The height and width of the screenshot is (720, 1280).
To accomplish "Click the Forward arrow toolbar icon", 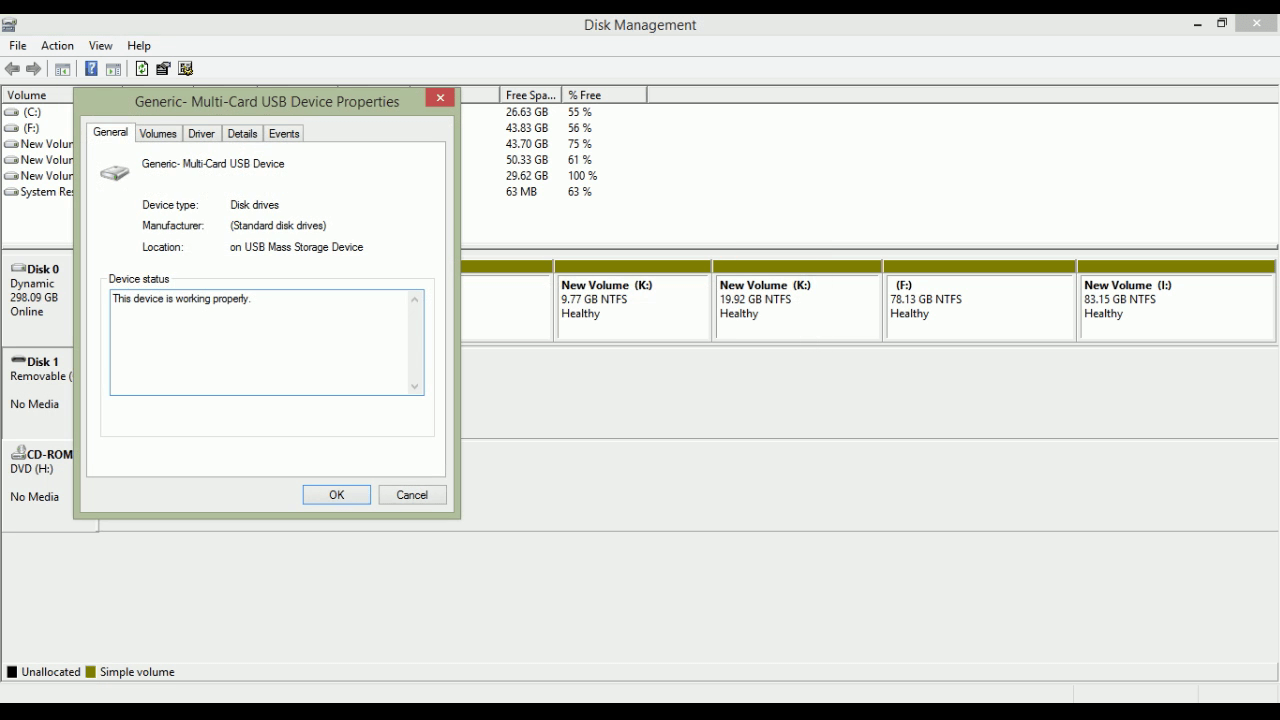I will pos(34,69).
